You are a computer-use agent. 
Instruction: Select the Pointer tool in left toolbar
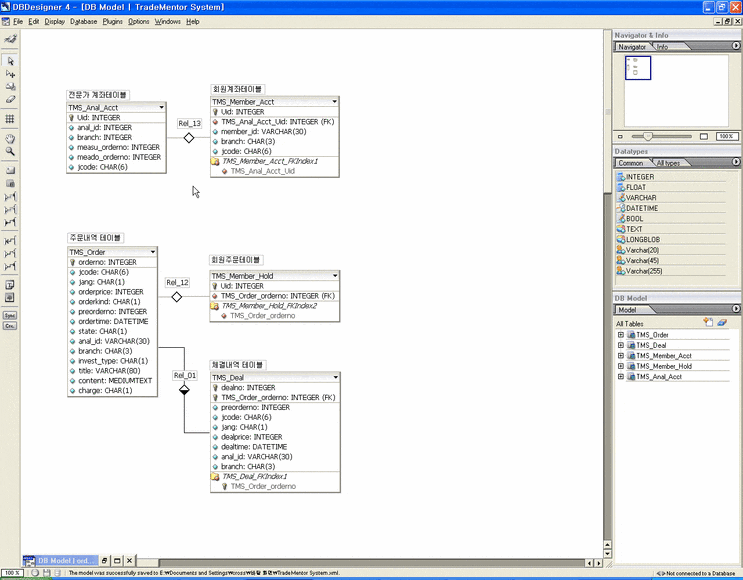pyautogui.click(x=11, y=61)
